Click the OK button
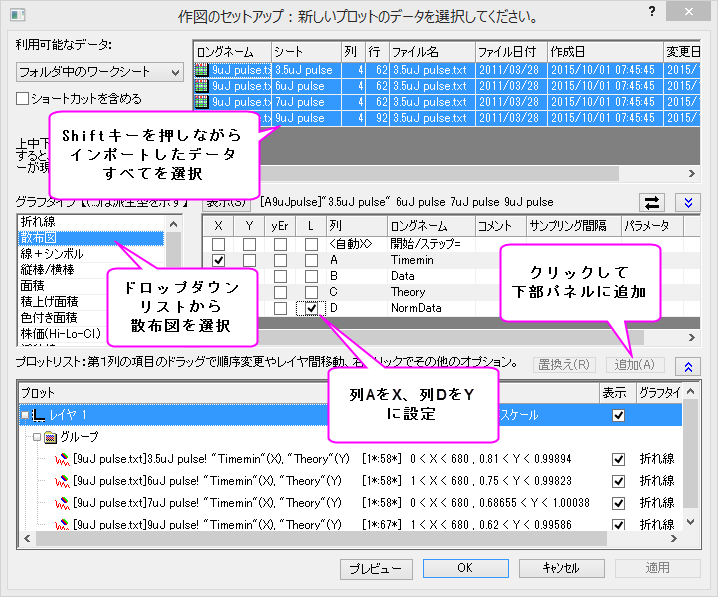718x597 pixels. (466, 568)
